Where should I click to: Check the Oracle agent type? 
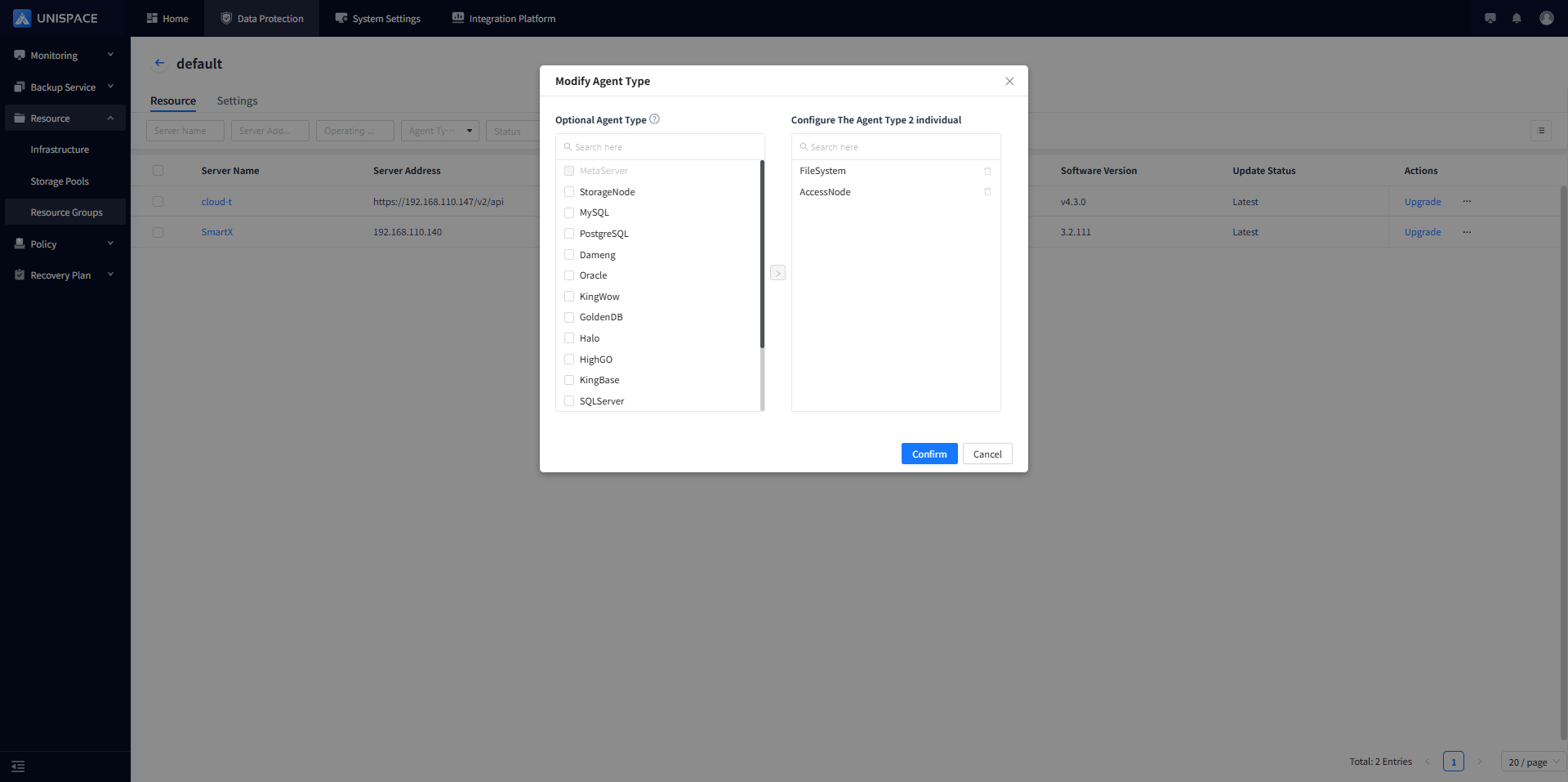569,275
